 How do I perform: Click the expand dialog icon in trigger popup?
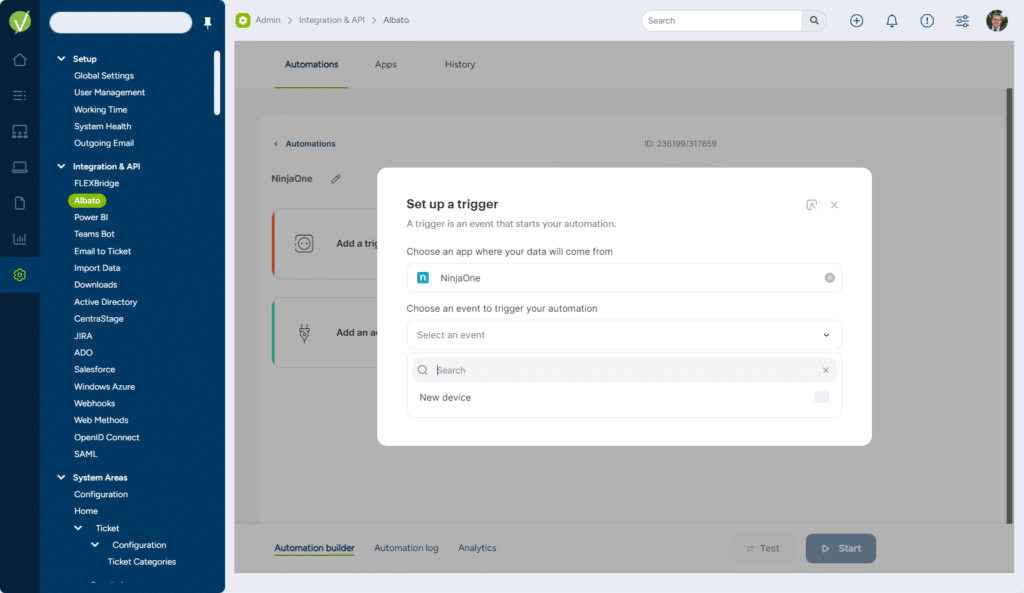click(x=812, y=205)
